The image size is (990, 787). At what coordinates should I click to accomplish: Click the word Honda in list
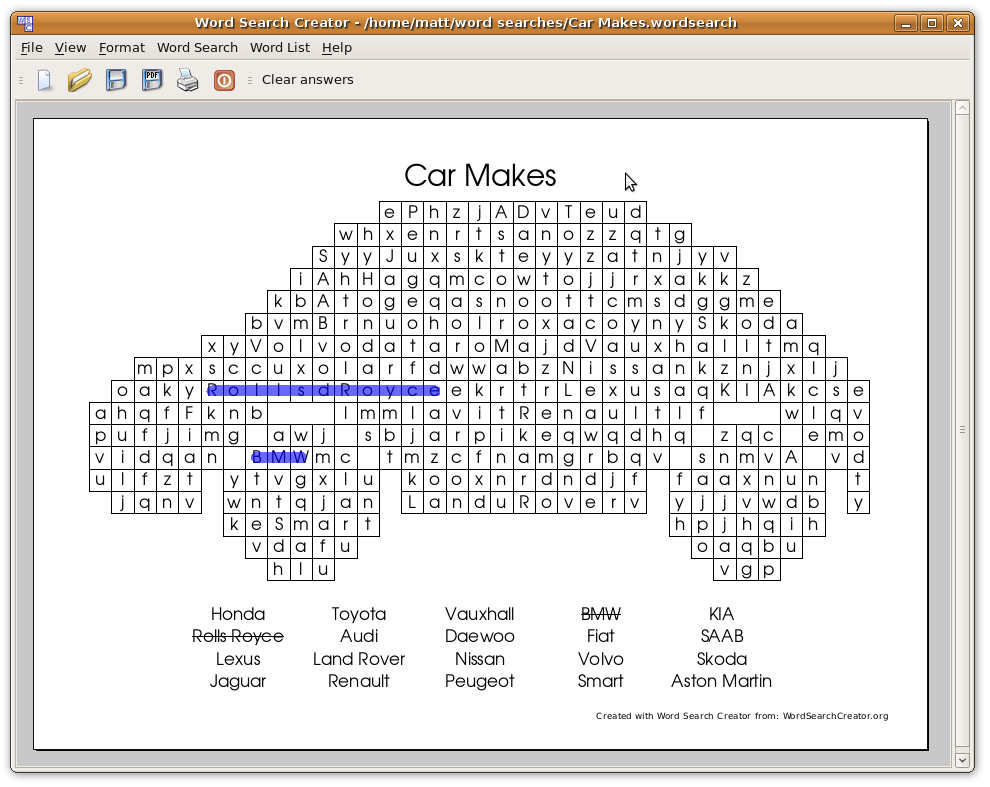click(238, 614)
